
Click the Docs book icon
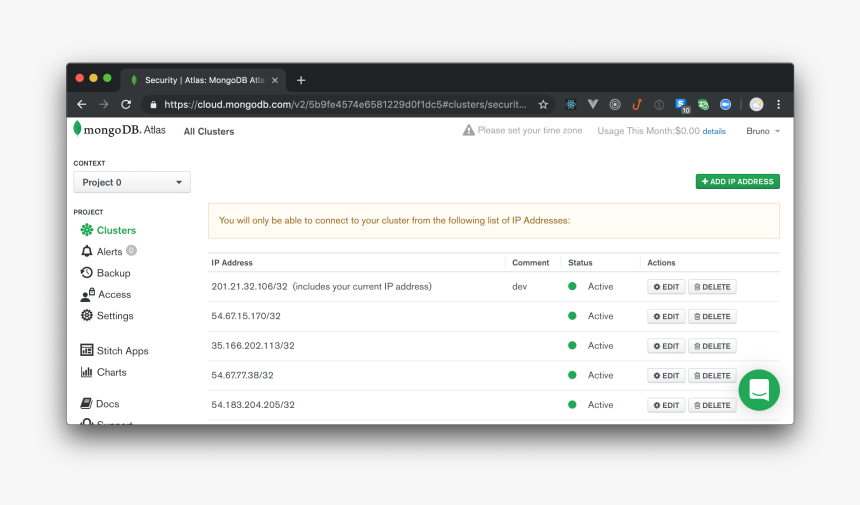(86, 404)
